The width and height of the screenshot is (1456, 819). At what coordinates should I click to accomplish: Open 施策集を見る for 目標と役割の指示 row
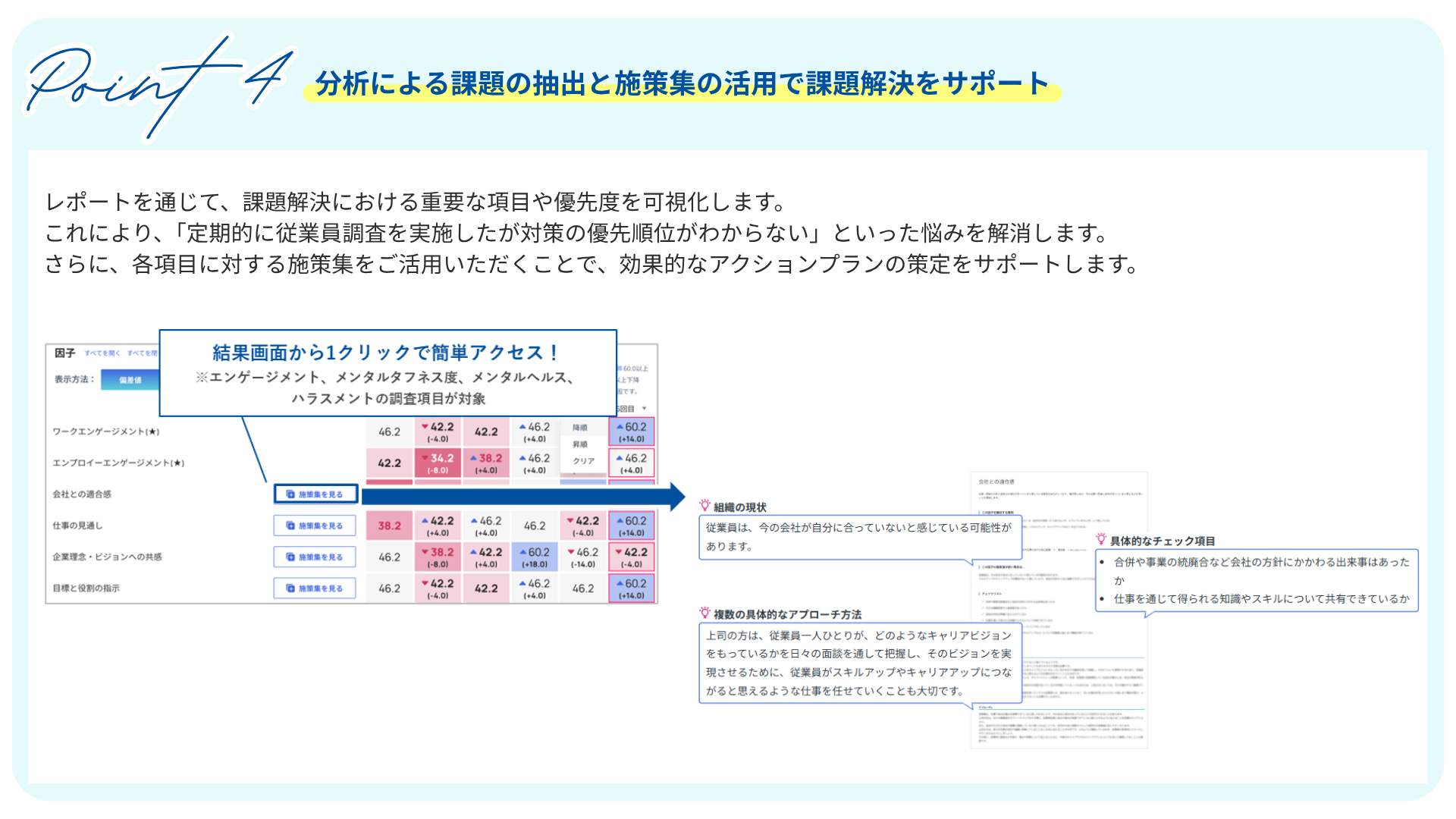click(315, 588)
